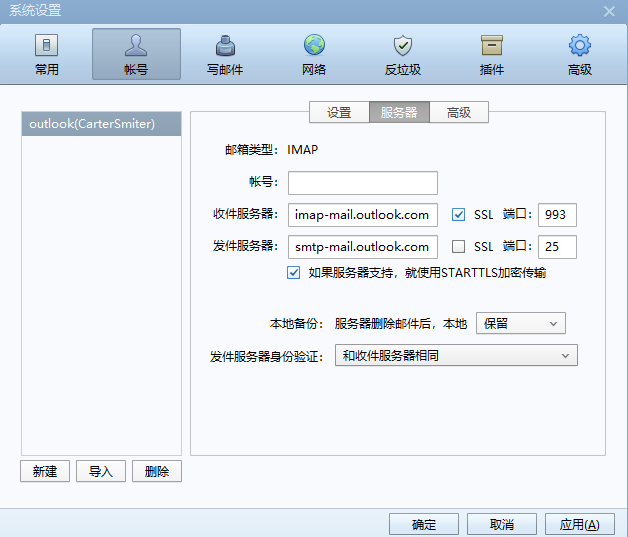Click the 取消 cancel button

click(x=502, y=524)
